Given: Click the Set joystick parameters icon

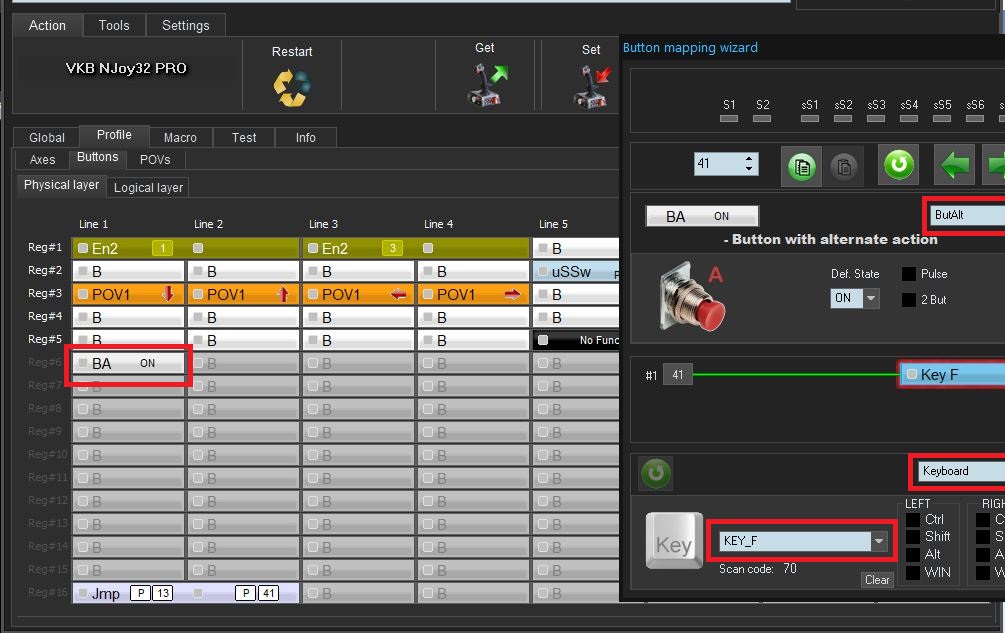Looking at the screenshot, I should 591,86.
